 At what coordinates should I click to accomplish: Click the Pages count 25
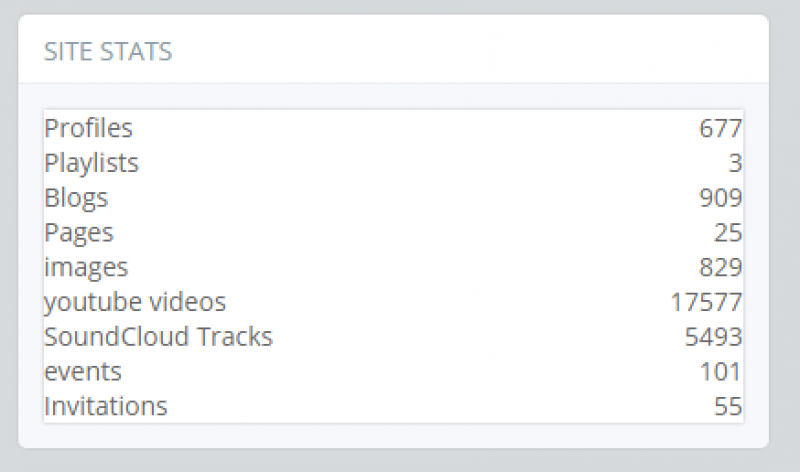[x=728, y=233]
